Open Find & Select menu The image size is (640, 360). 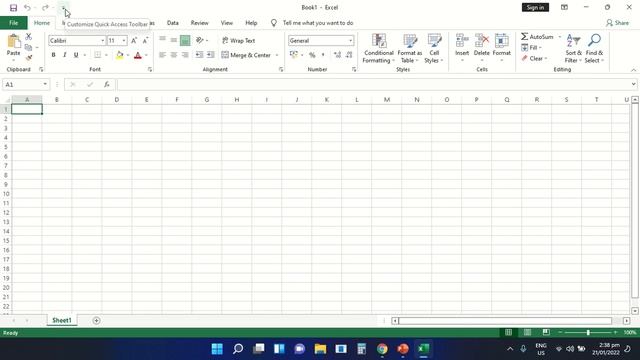(x=594, y=48)
